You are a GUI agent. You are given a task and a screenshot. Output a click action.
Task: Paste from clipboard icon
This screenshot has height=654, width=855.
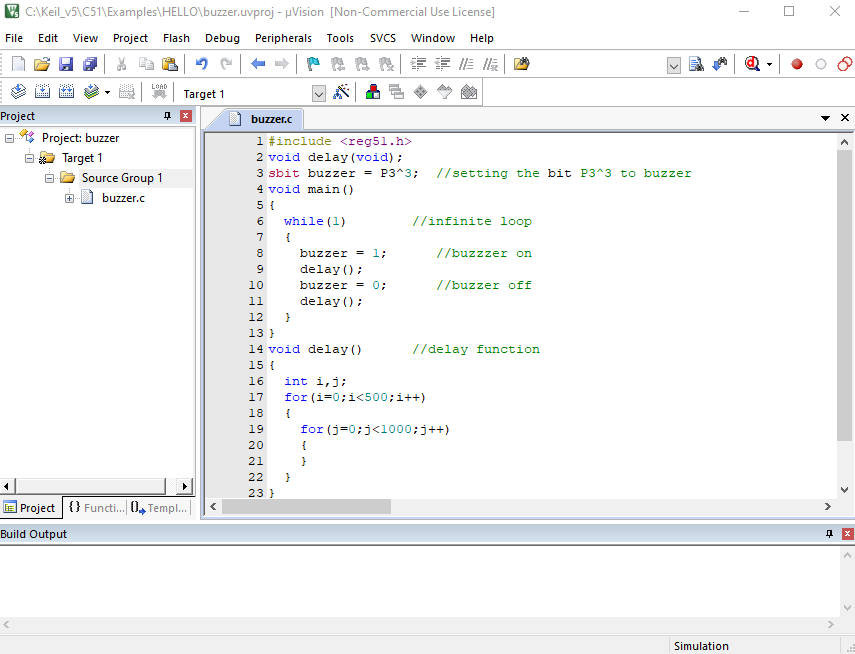(x=170, y=64)
